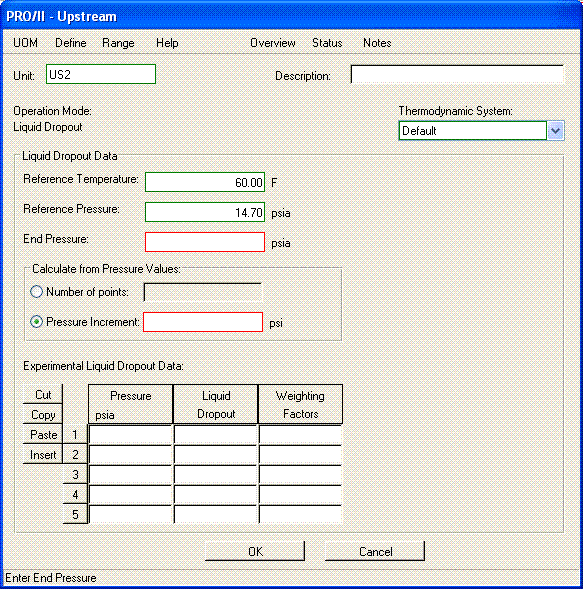Click the Reference Temperature field
Image resolution: width=586 pixels, height=589 pixels.
205,182
